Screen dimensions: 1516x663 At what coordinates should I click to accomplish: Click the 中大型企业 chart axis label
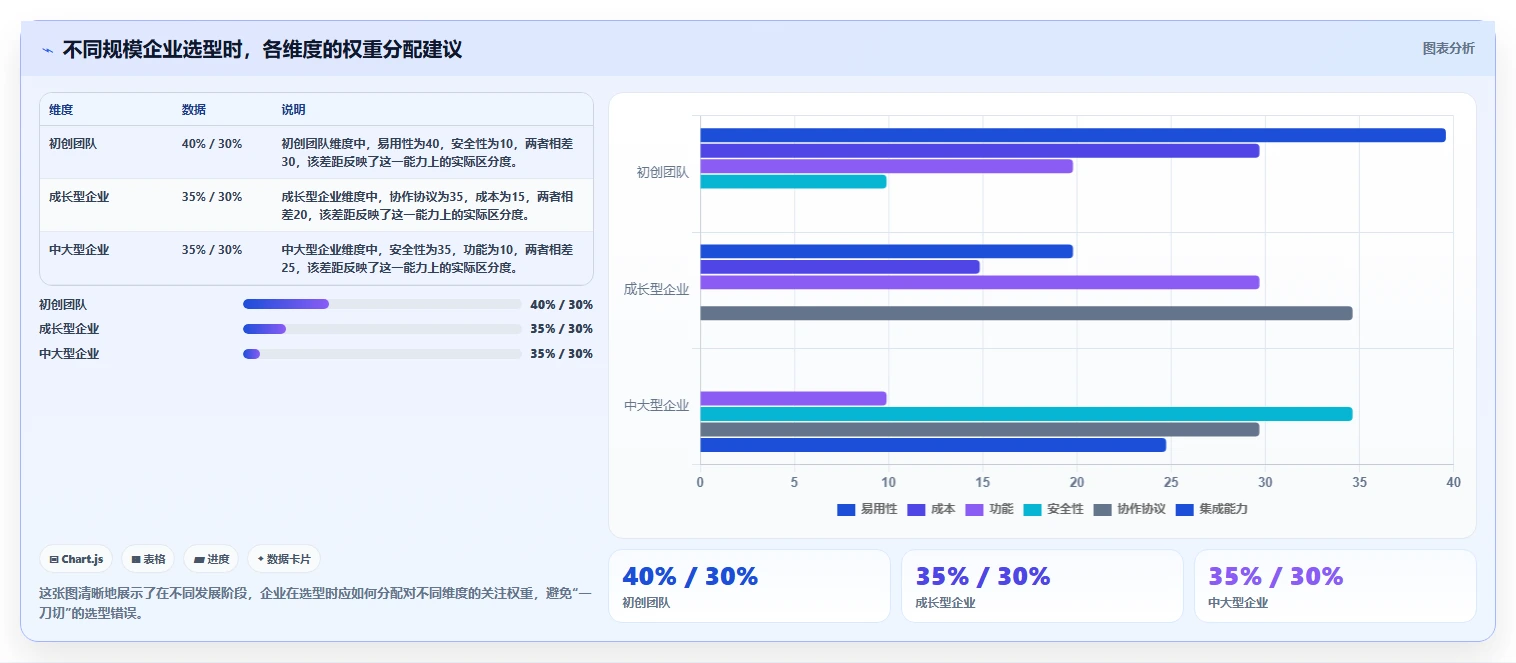[x=657, y=405]
